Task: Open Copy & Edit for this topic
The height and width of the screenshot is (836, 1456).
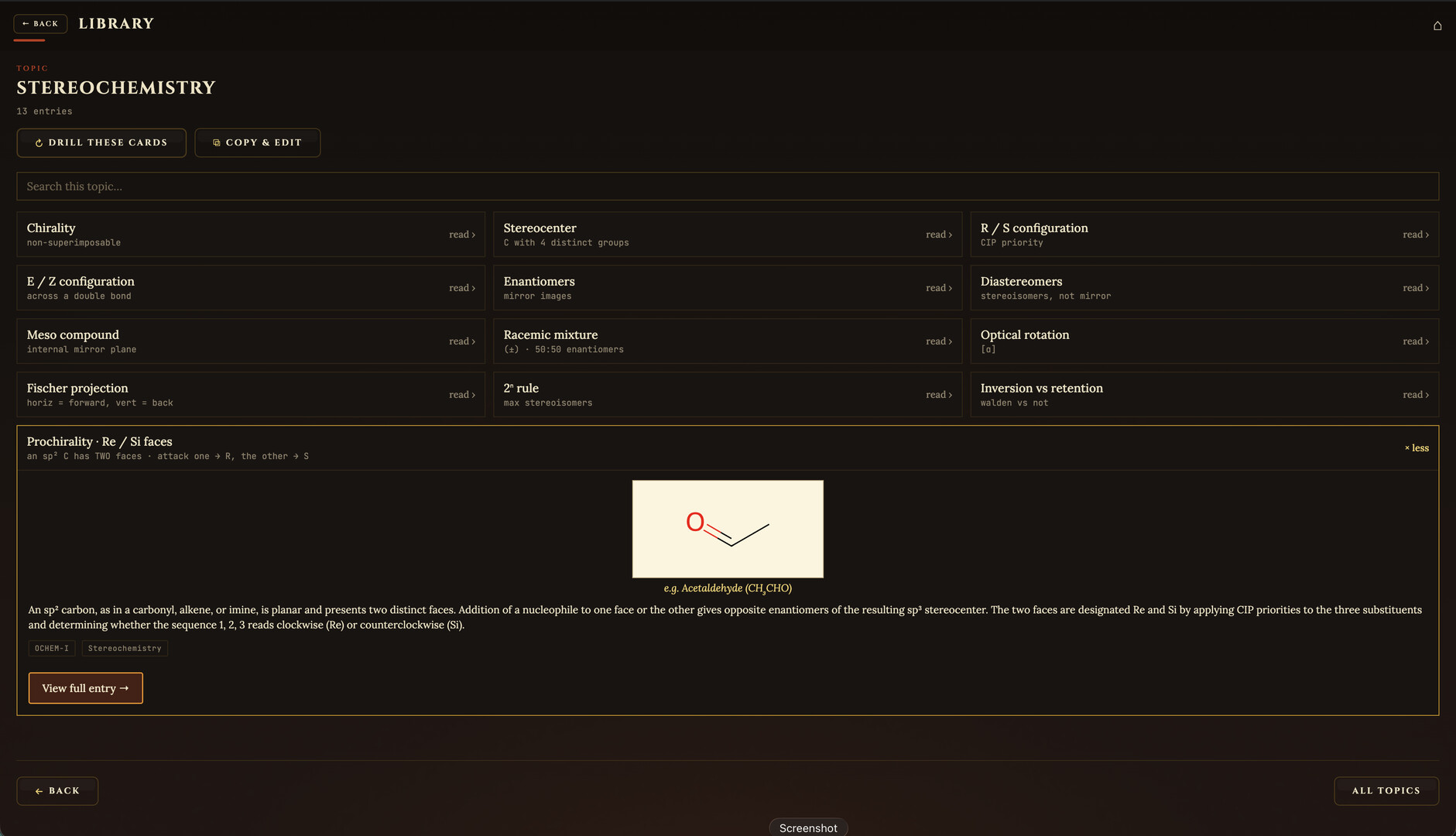Action: [x=258, y=142]
